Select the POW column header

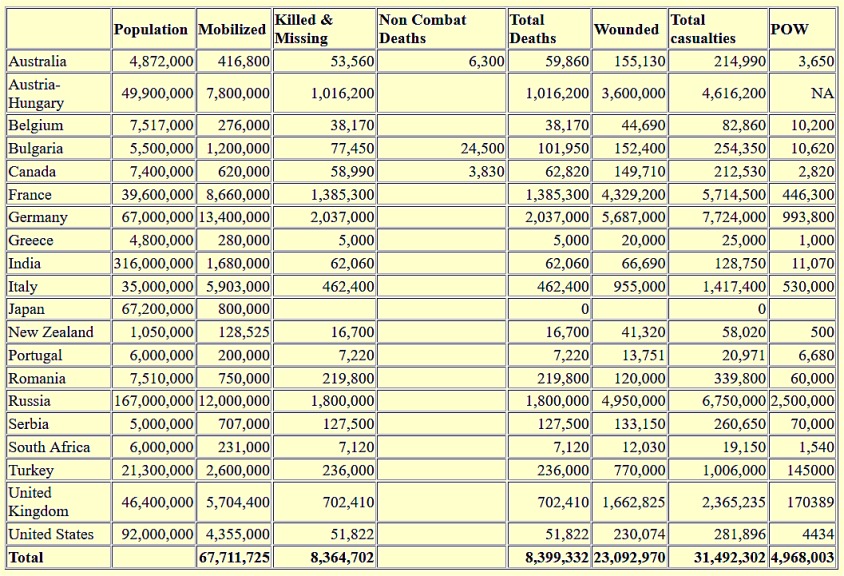[802, 29]
